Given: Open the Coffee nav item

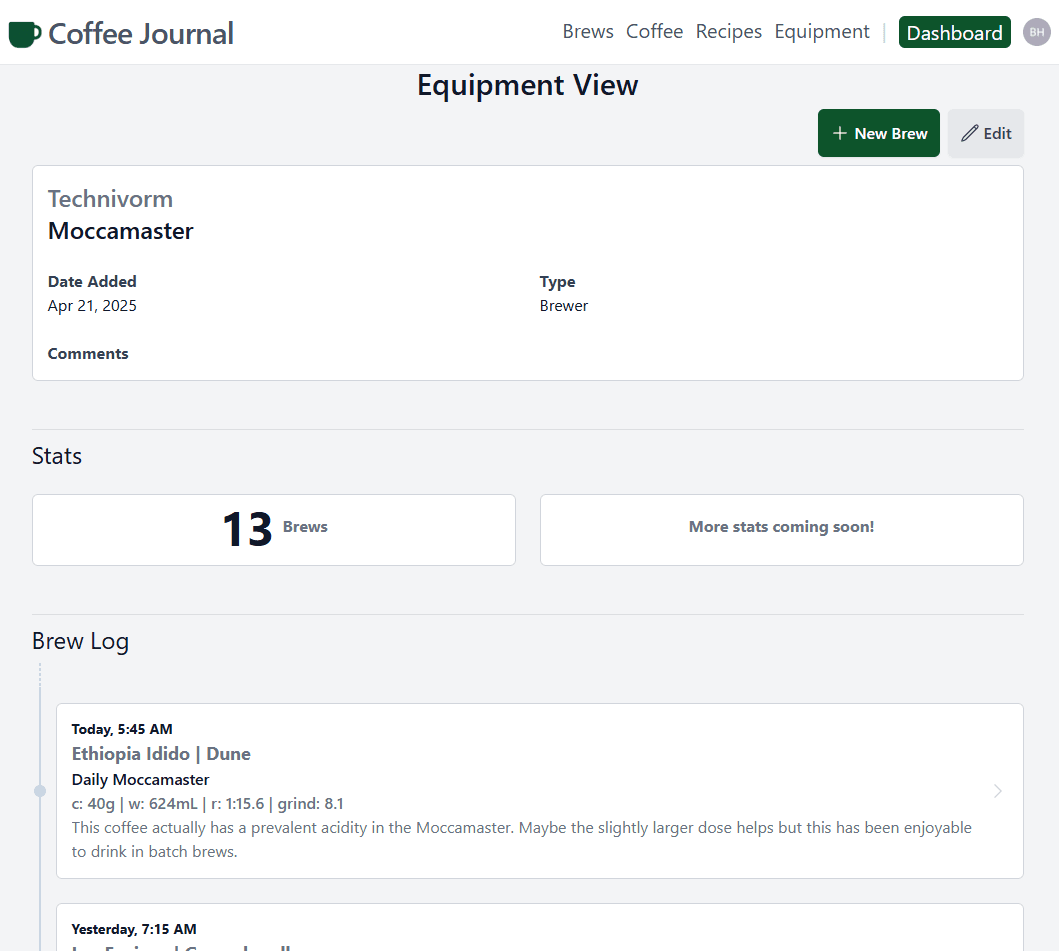Looking at the screenshot, I should click(654, 32).
